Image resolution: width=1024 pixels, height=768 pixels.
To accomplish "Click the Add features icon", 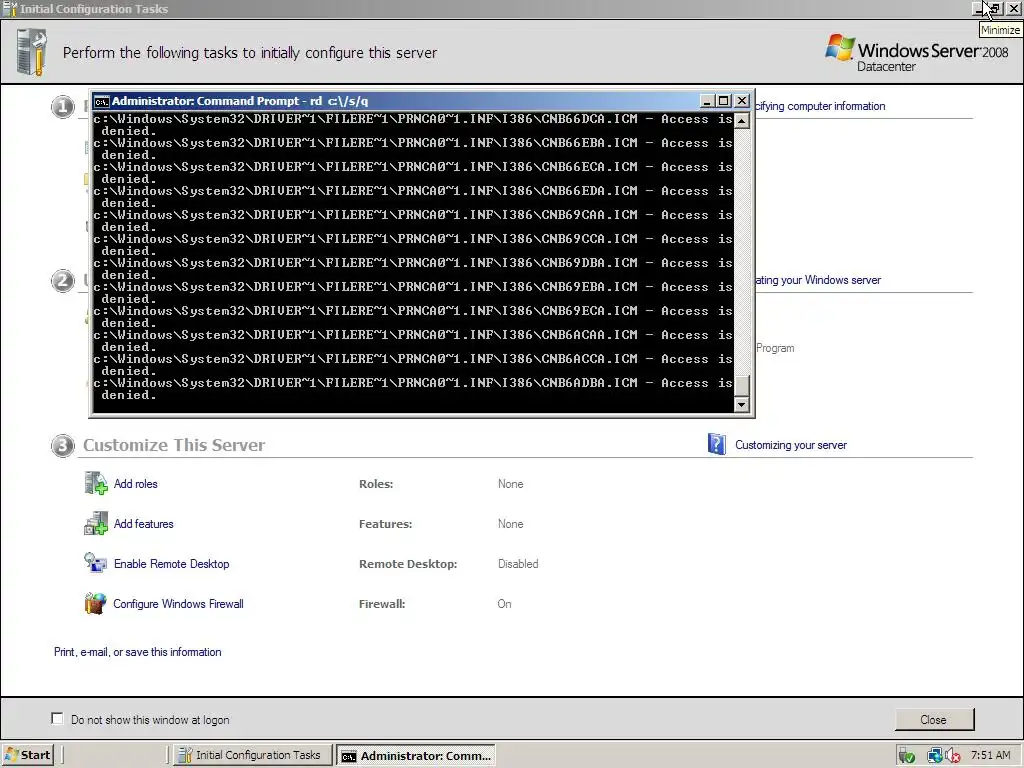I will click(x=95, y=524).
